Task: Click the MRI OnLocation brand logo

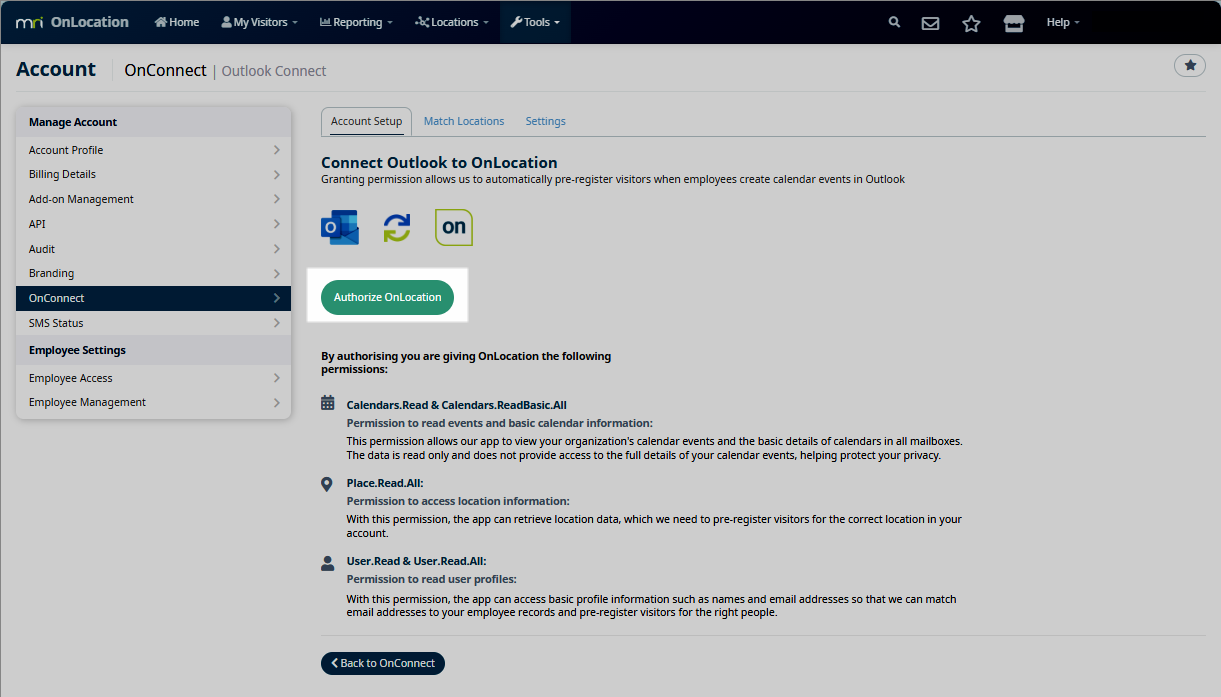Action: pos(72,22)
